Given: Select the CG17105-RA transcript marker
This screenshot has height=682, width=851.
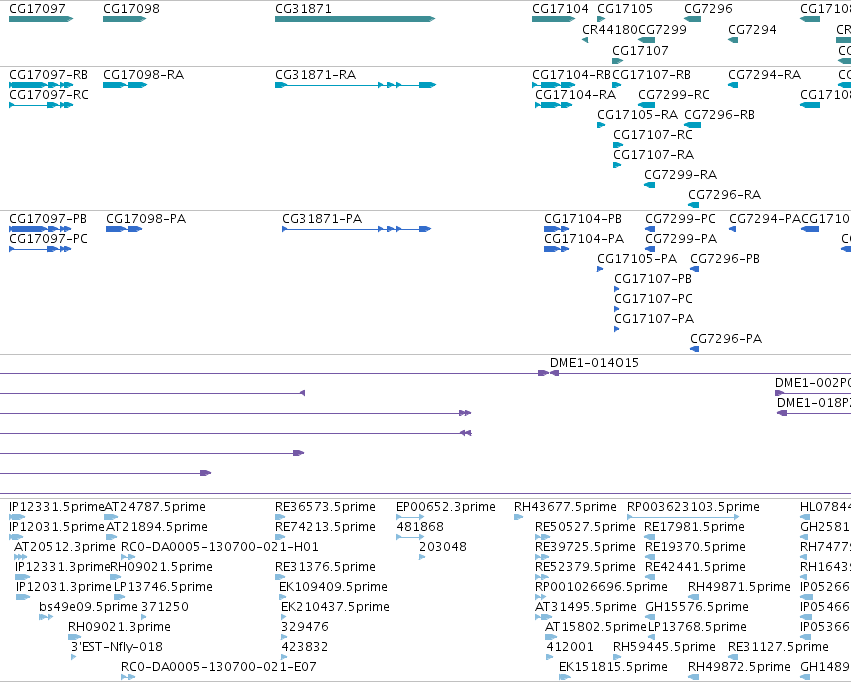Looking at the screenshot, I should tap(601, 125).
